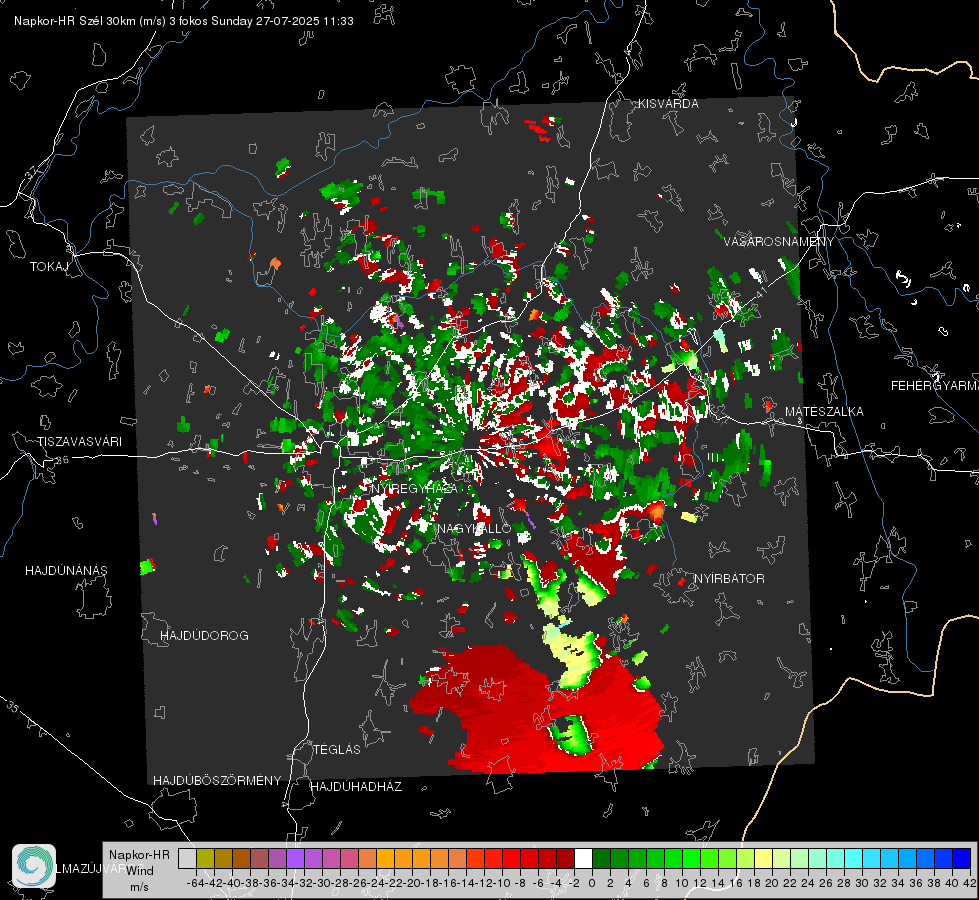Click the HAJDÚNÁNÁS label

tap(66, 571)
